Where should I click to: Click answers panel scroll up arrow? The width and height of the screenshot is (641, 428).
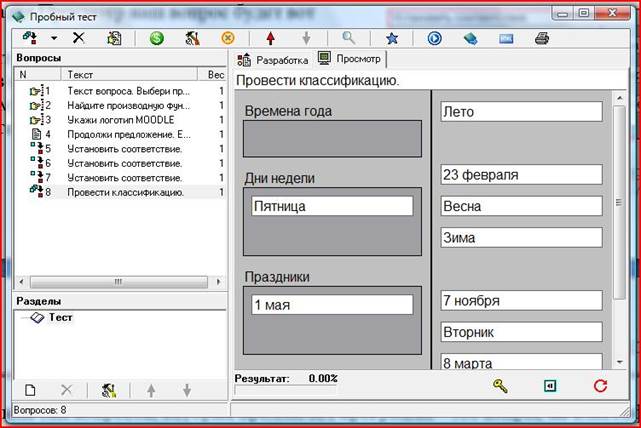[x=620, y=98]
